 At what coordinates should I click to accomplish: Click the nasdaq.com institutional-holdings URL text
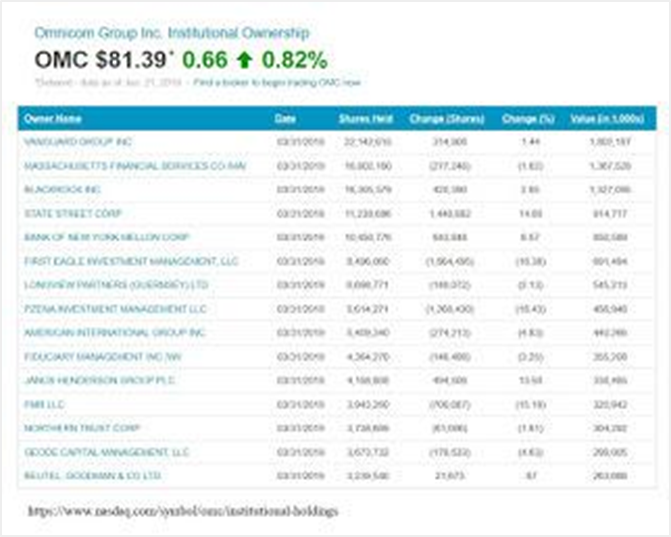(183, 511)
